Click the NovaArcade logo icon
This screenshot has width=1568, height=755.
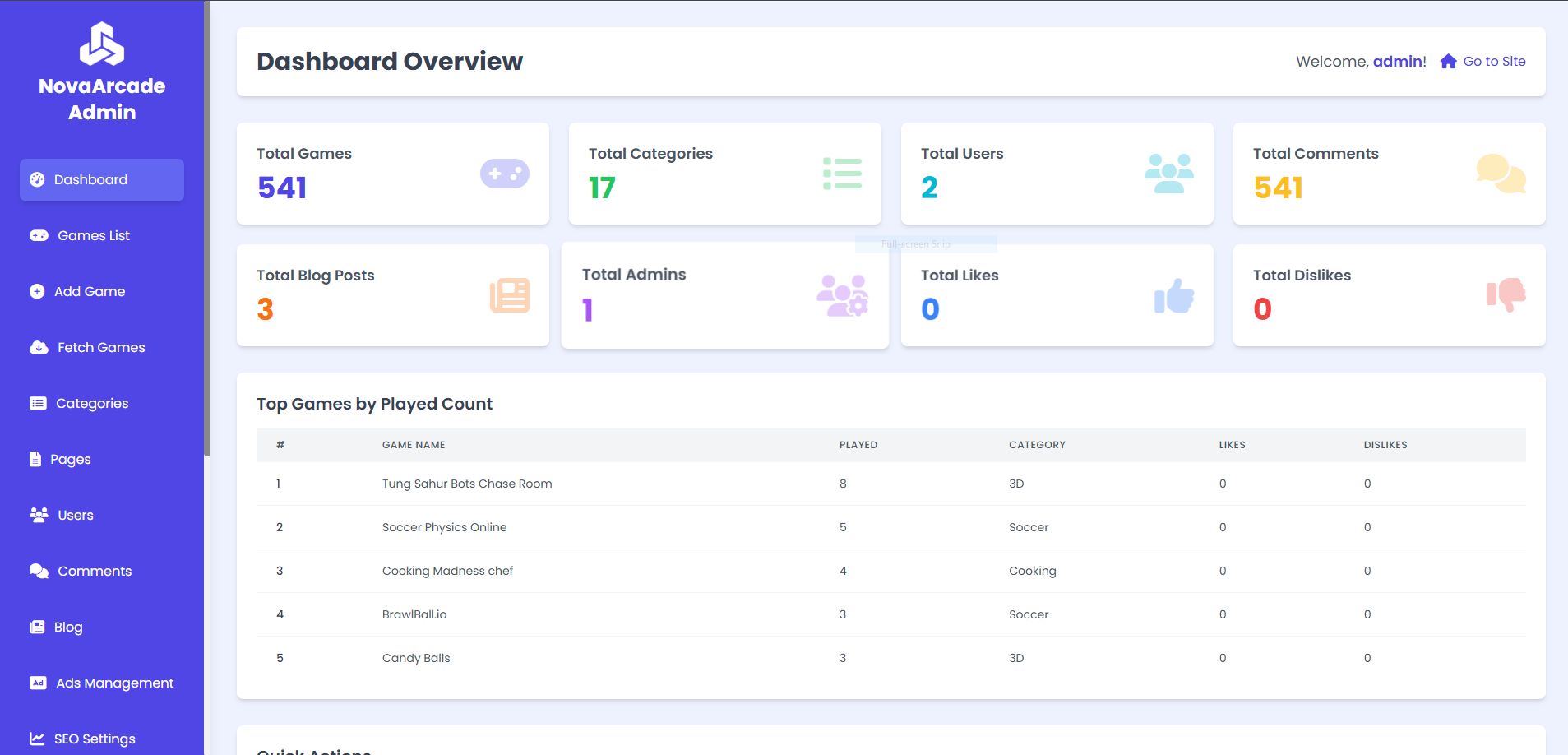[x=102, y=44]
